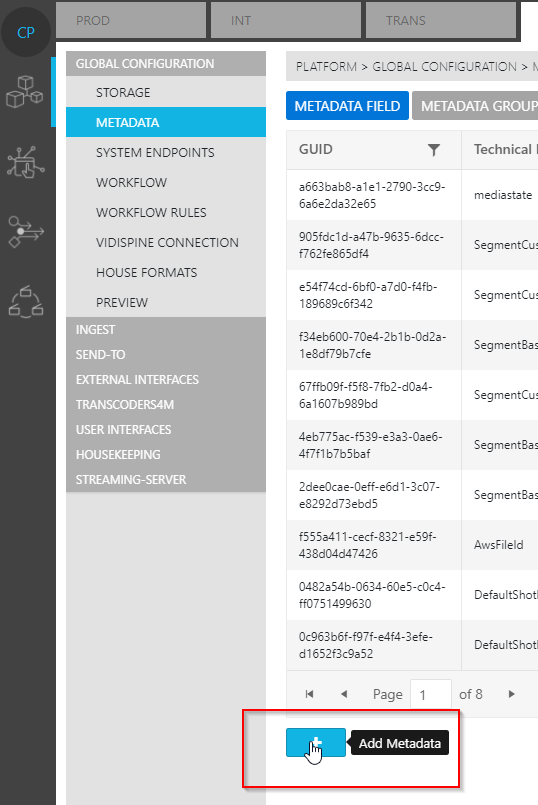Click the CP logo circle
Screen dimensions: 538x805
click(x=26, y=32)
